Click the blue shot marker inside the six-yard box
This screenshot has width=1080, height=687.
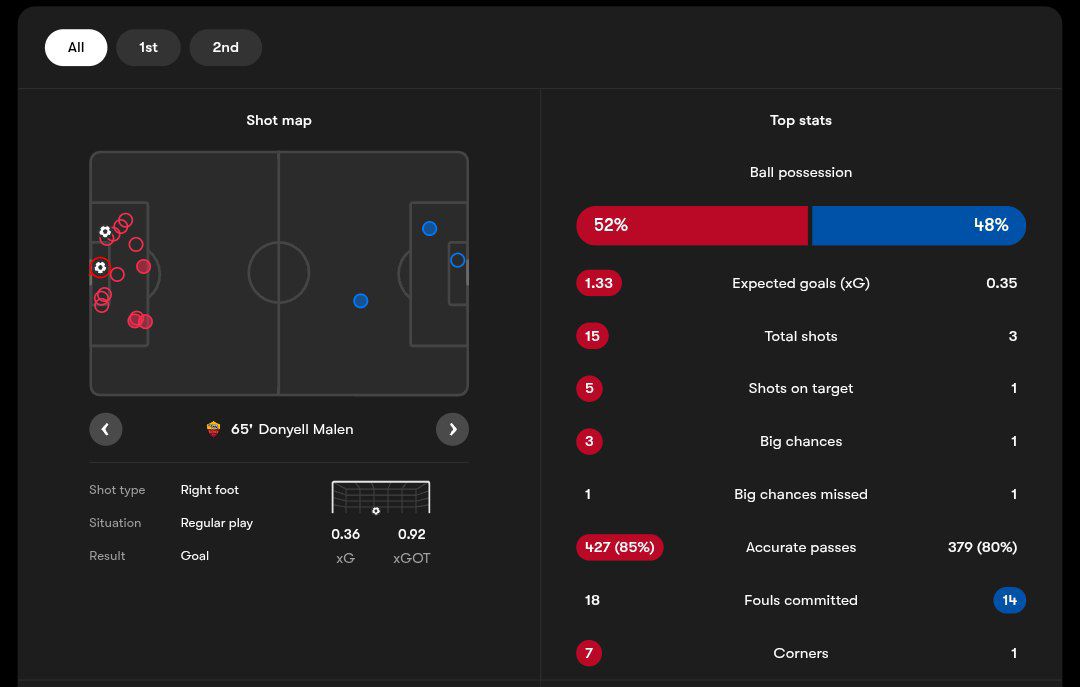pyautogui.click(x=457, y=260)
